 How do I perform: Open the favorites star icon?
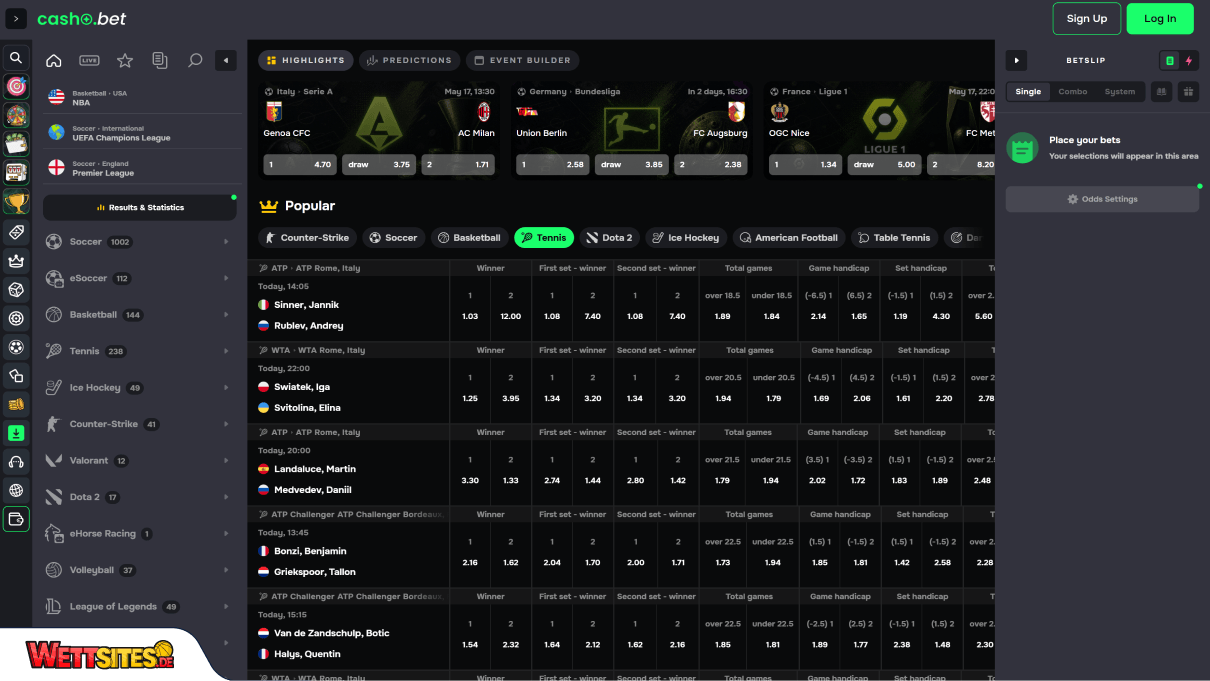125,61
